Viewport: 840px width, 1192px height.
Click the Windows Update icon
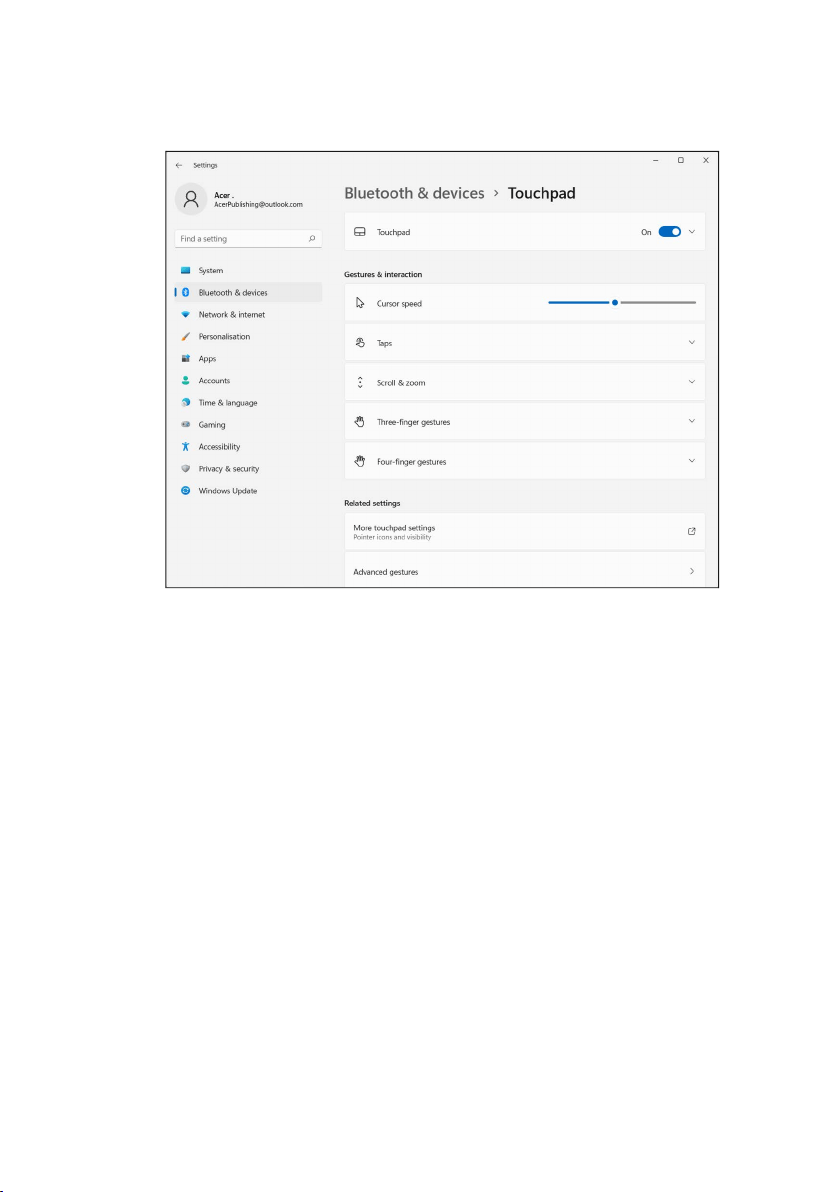pos(185,490)
